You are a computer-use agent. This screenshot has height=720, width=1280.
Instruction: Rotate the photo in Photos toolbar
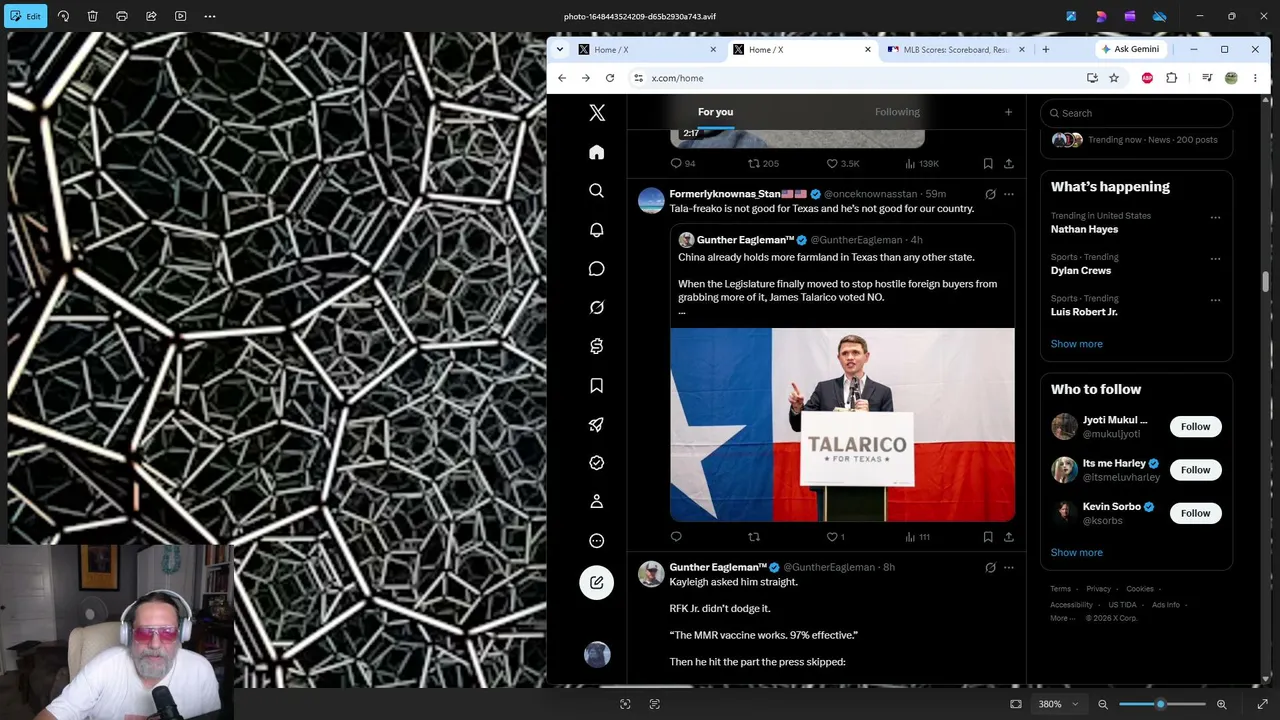63,16
